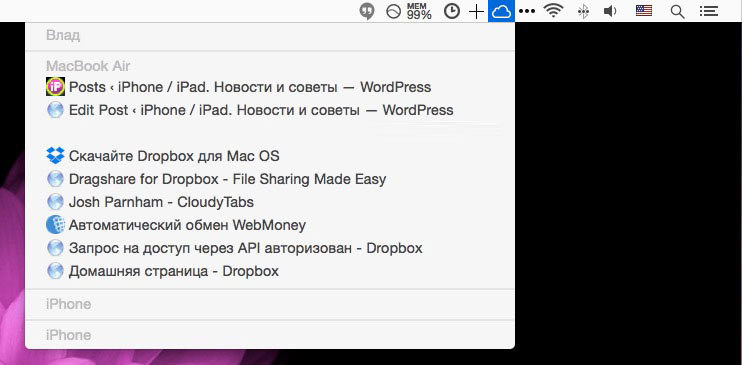Click the MacBook Air device header

(x=88, y=66)
